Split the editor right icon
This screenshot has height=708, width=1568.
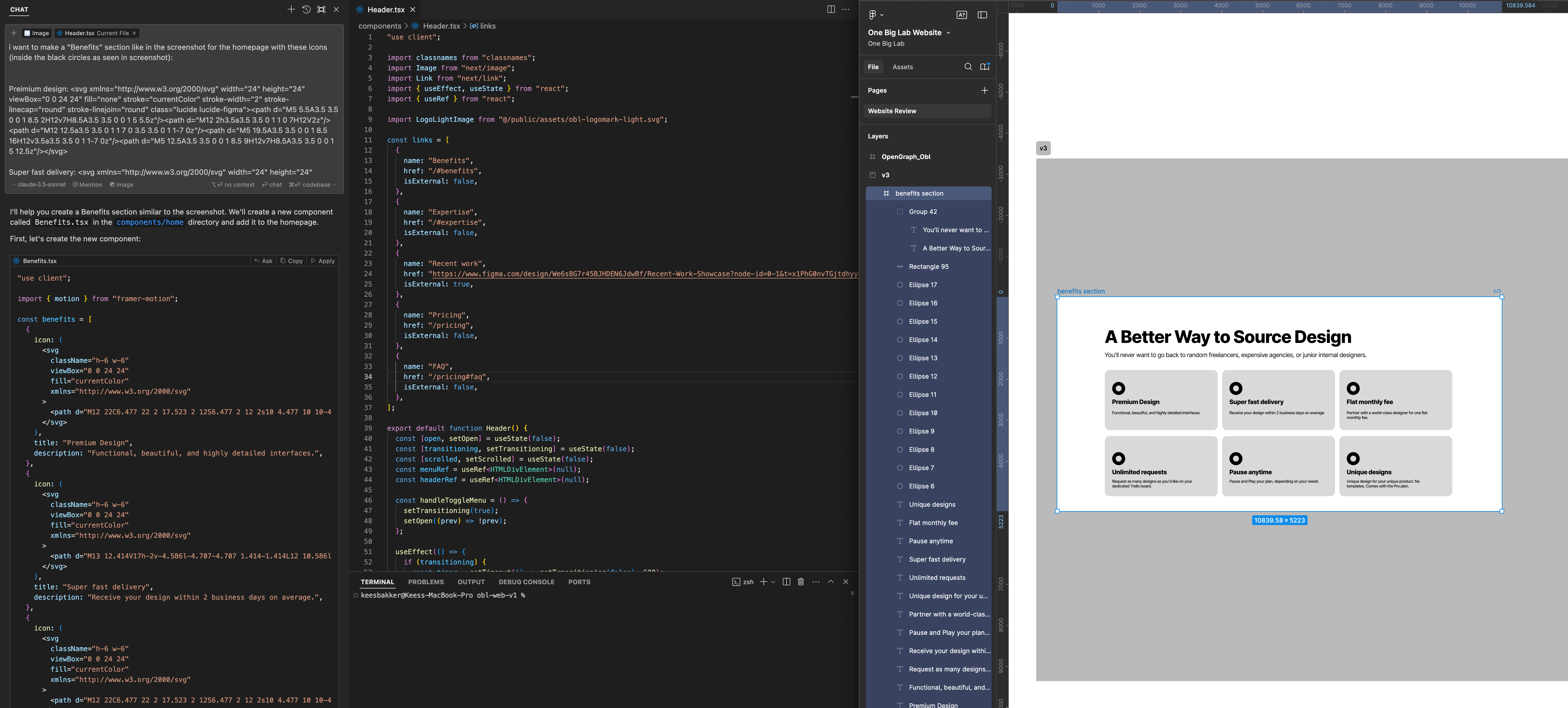click(831, 9)
